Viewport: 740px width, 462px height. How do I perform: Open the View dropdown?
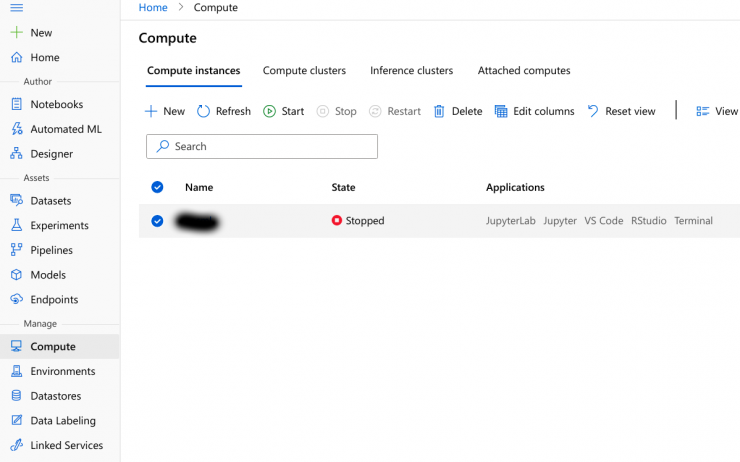click(717, 111)
